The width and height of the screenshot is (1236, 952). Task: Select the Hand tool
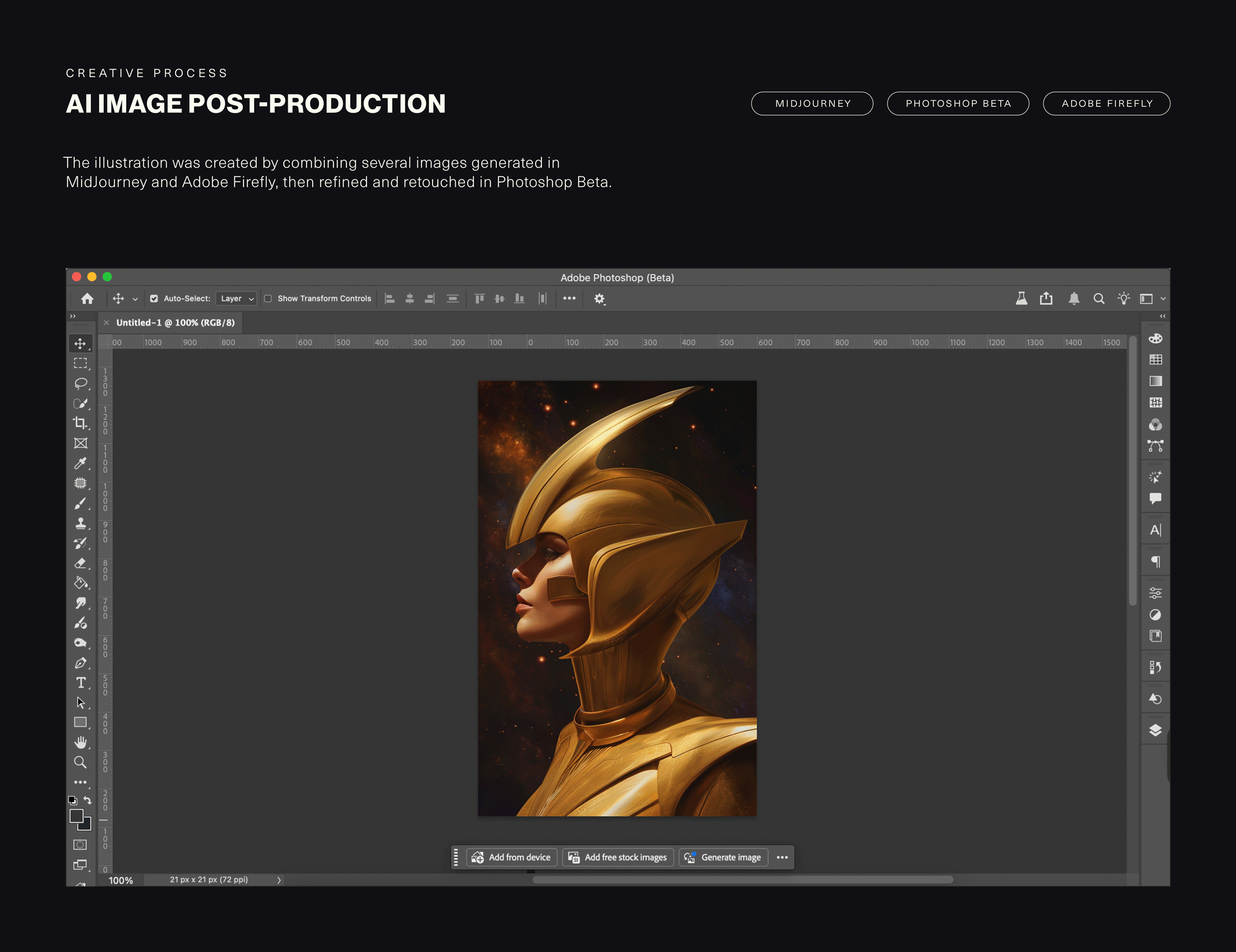tap(80, 742)
